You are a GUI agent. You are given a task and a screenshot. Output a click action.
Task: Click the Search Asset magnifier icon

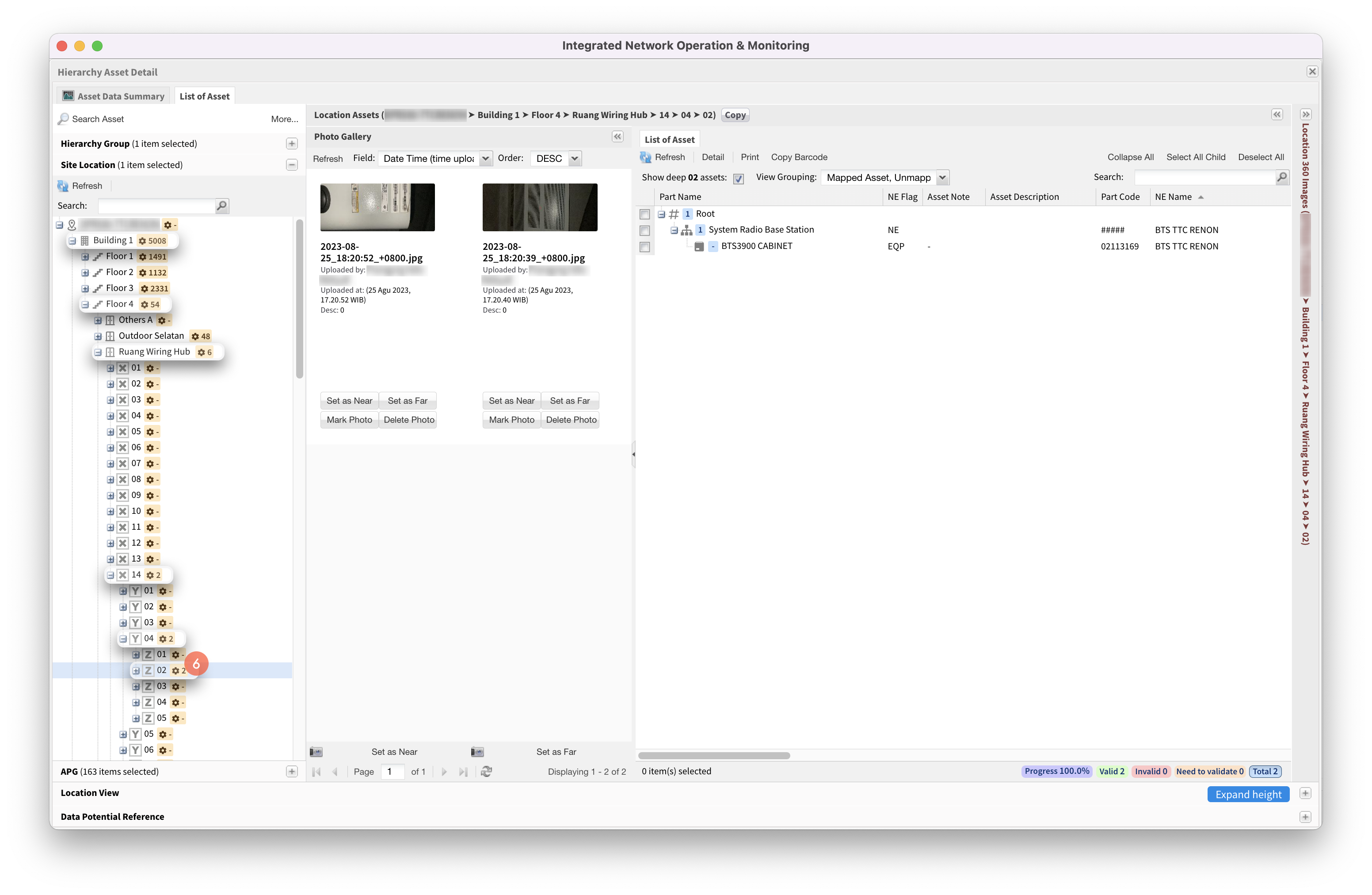63,119
